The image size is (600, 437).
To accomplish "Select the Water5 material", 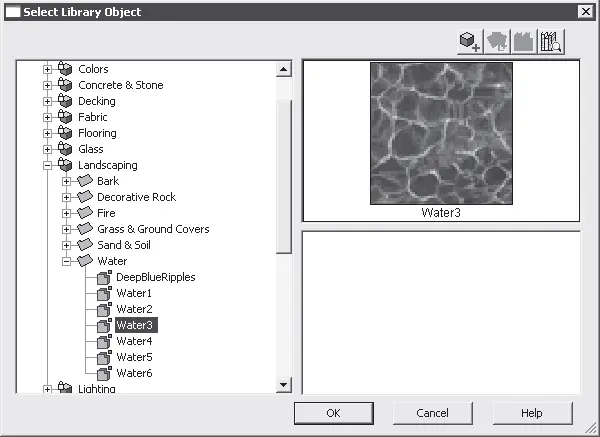I will click(x=133, y=357).
